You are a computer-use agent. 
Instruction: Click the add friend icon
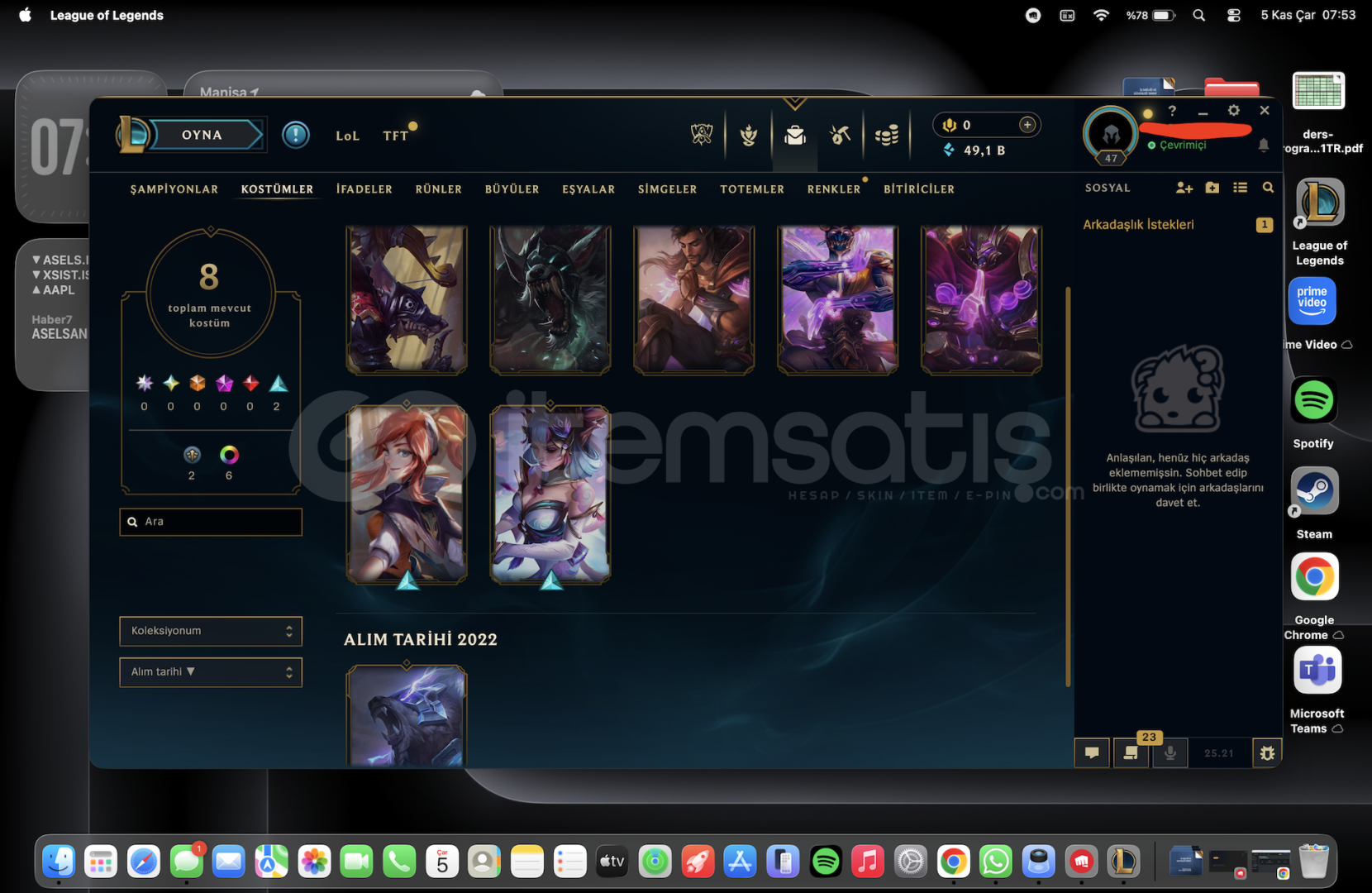pyautogui.click(x=1184, y=188)
